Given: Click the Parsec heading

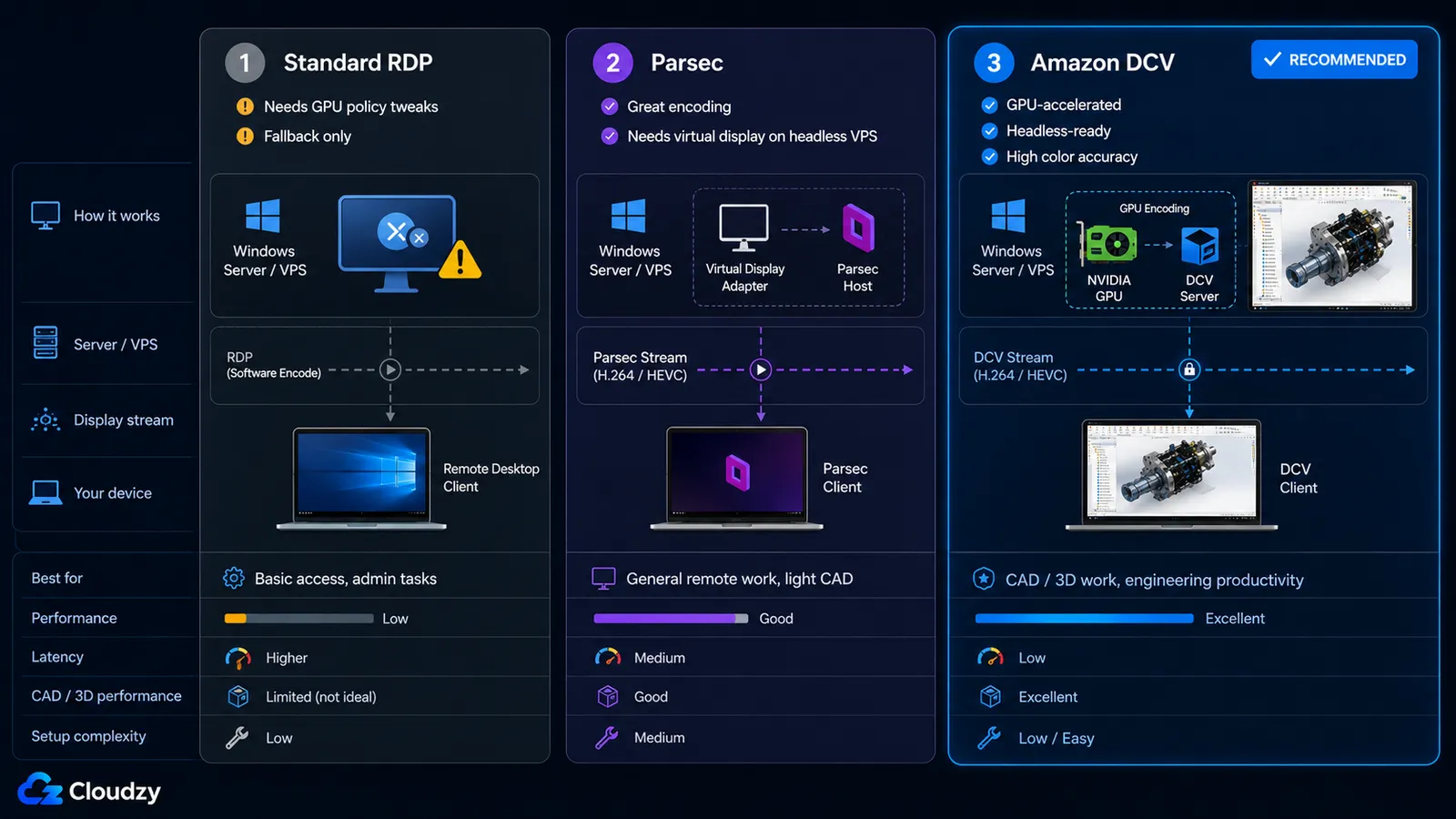Looking at the screenshot, I should [x=686, y=62].
